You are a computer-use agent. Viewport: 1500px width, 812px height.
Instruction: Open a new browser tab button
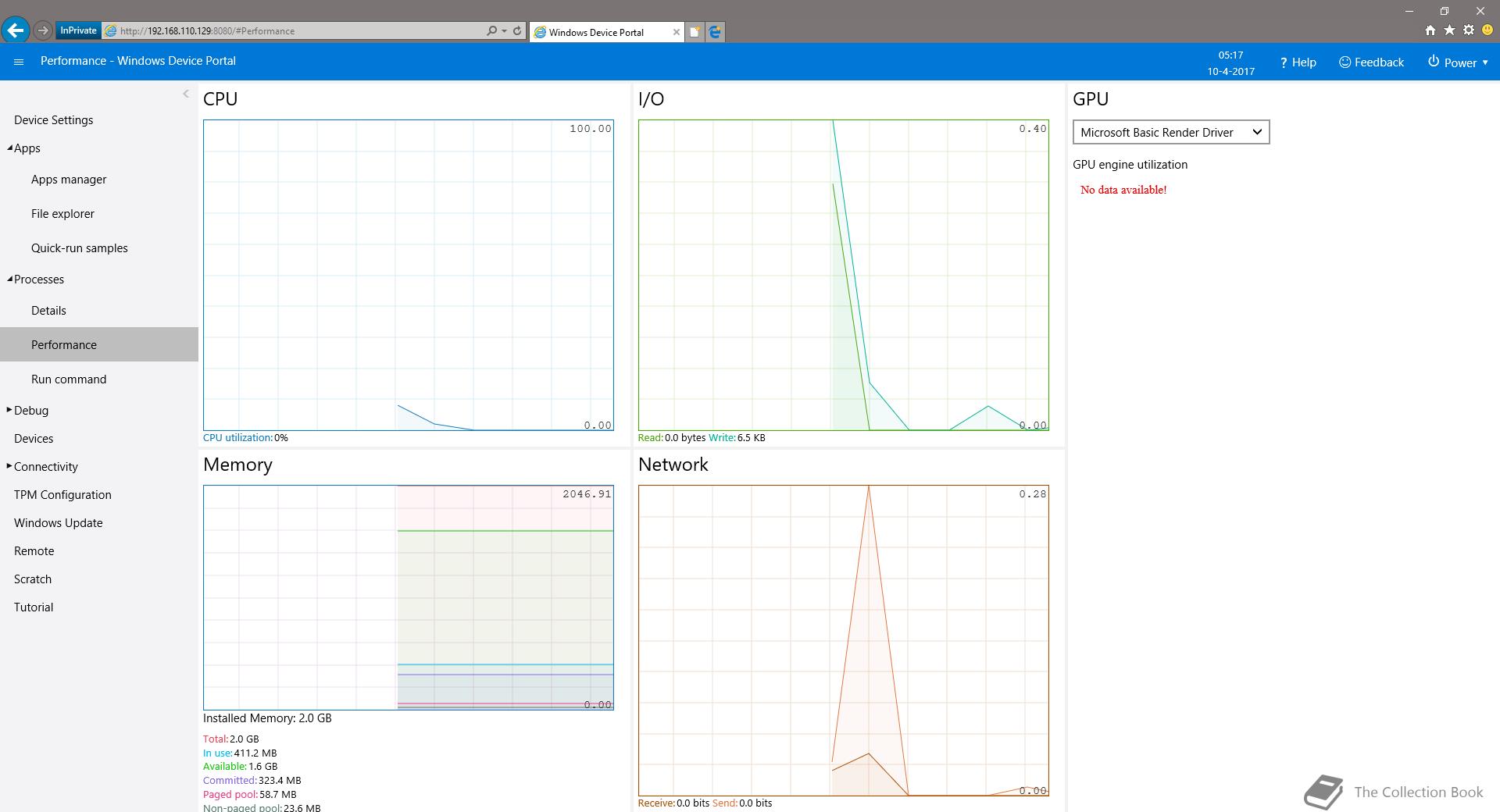click(694, 32)
